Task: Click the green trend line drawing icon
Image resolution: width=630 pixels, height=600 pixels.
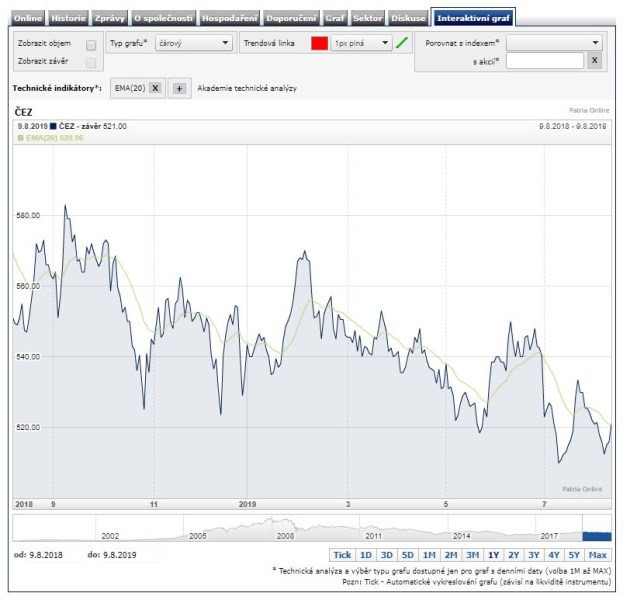Action: coord(402,44)
